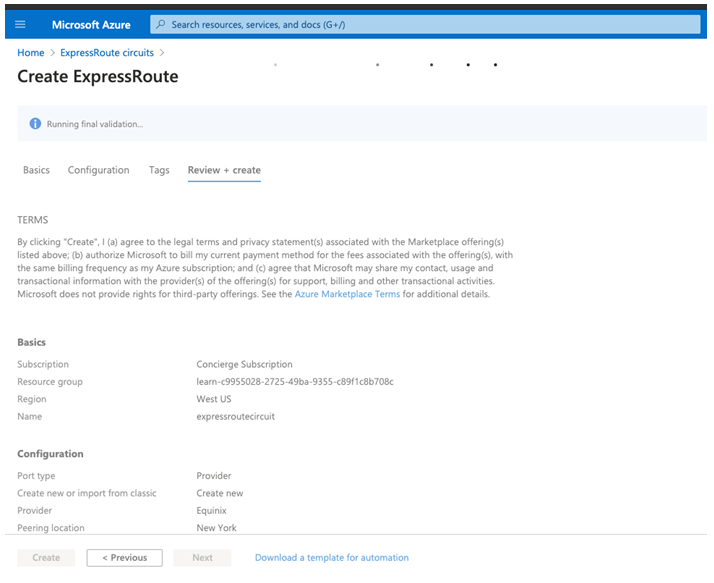Screen dimensions: 714x583
Task: Select the Review + create tab
Action: (x=224, y=170)
